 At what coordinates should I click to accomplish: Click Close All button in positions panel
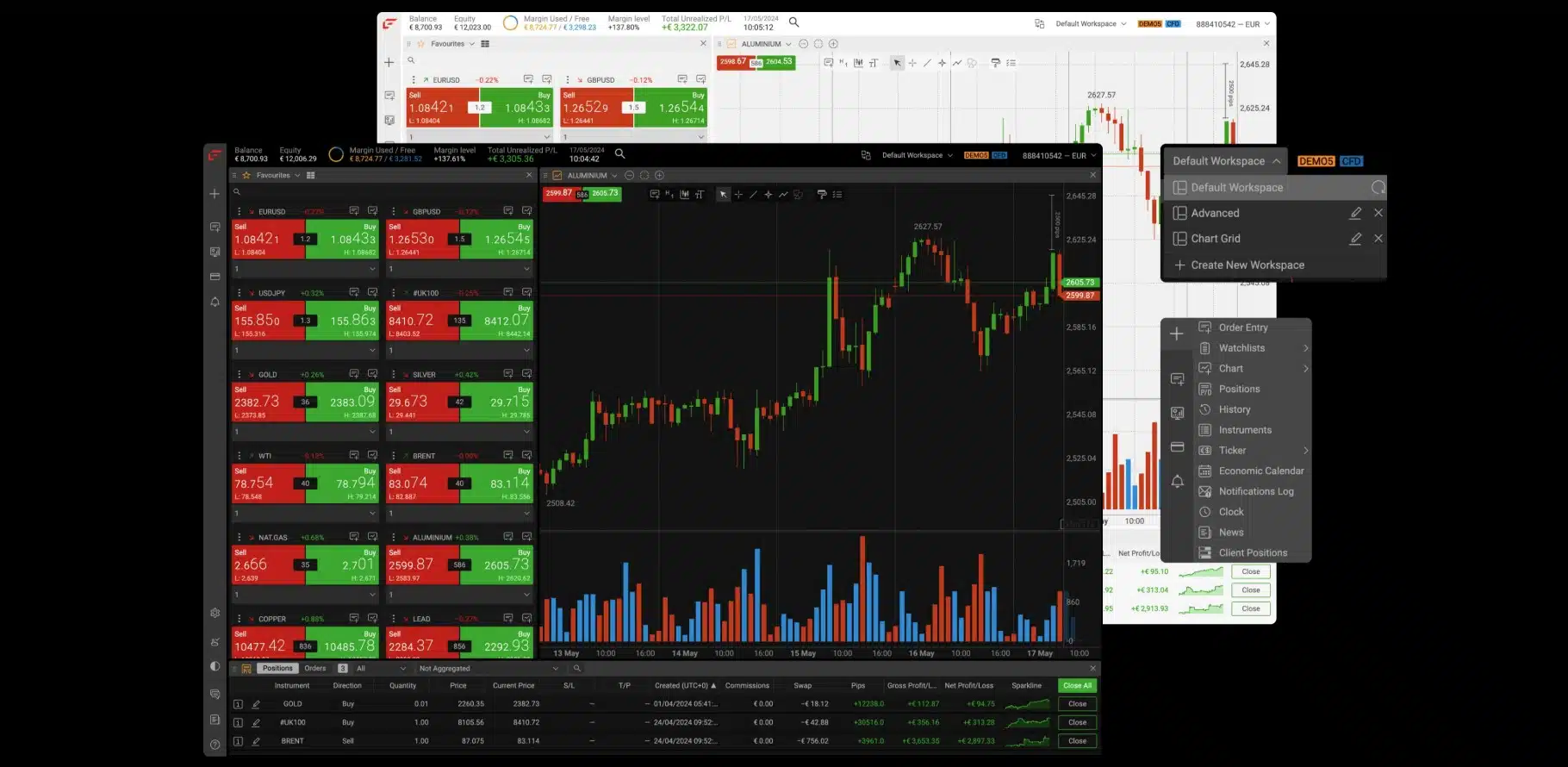coord(1077,685)
